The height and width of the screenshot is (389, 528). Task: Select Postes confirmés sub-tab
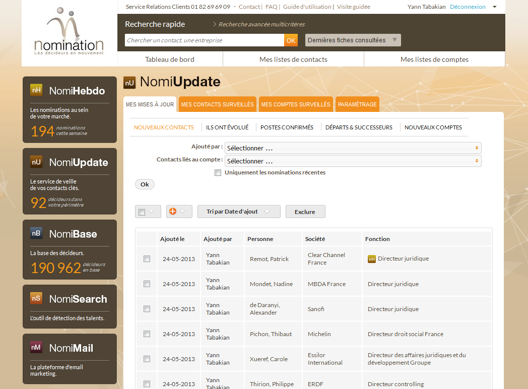(287, 127)
